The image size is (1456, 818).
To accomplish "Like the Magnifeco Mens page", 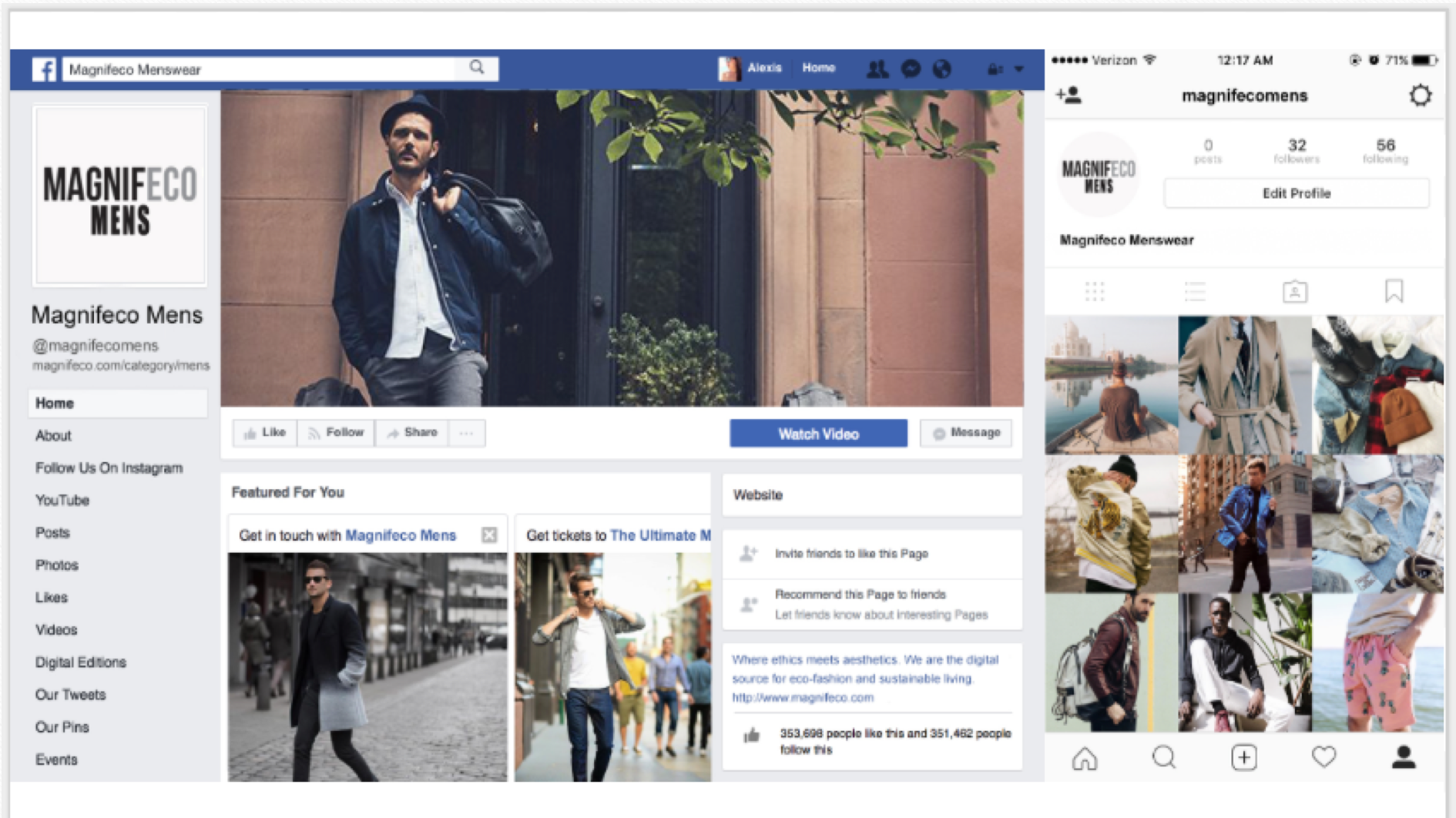I will (x=265, y=433).
